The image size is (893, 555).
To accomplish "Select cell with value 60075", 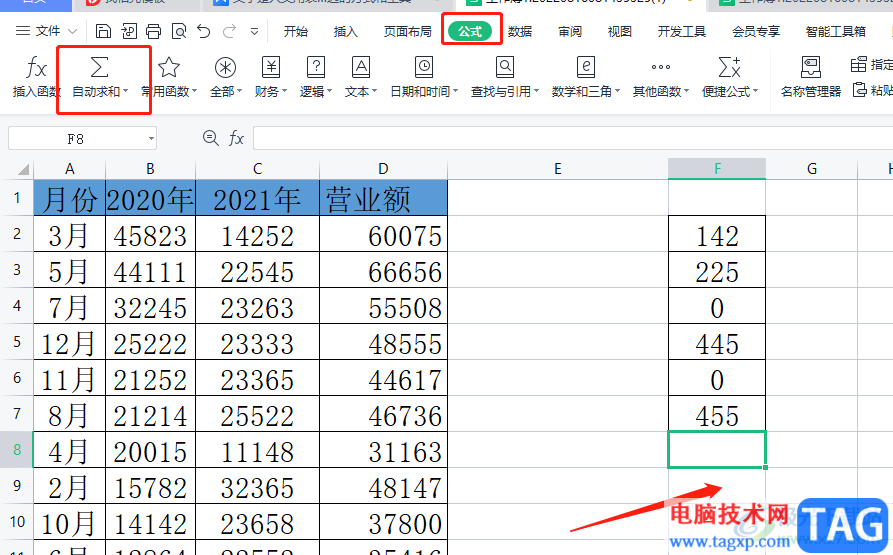I will [x=383, y=235].
